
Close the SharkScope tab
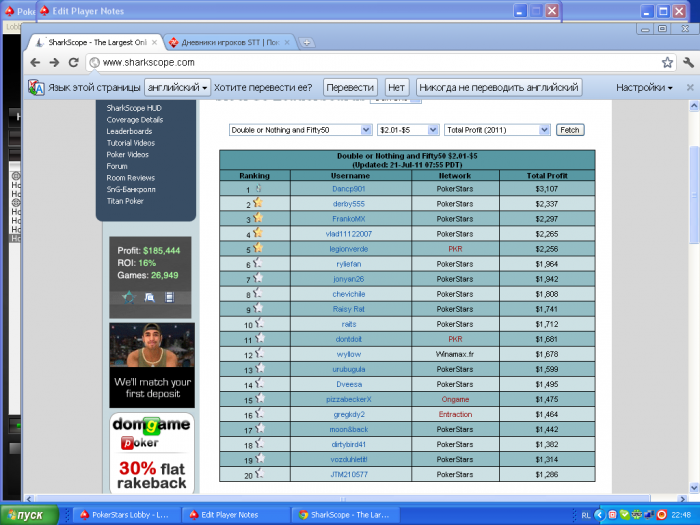pyautogui.click(x=154, y=42)
